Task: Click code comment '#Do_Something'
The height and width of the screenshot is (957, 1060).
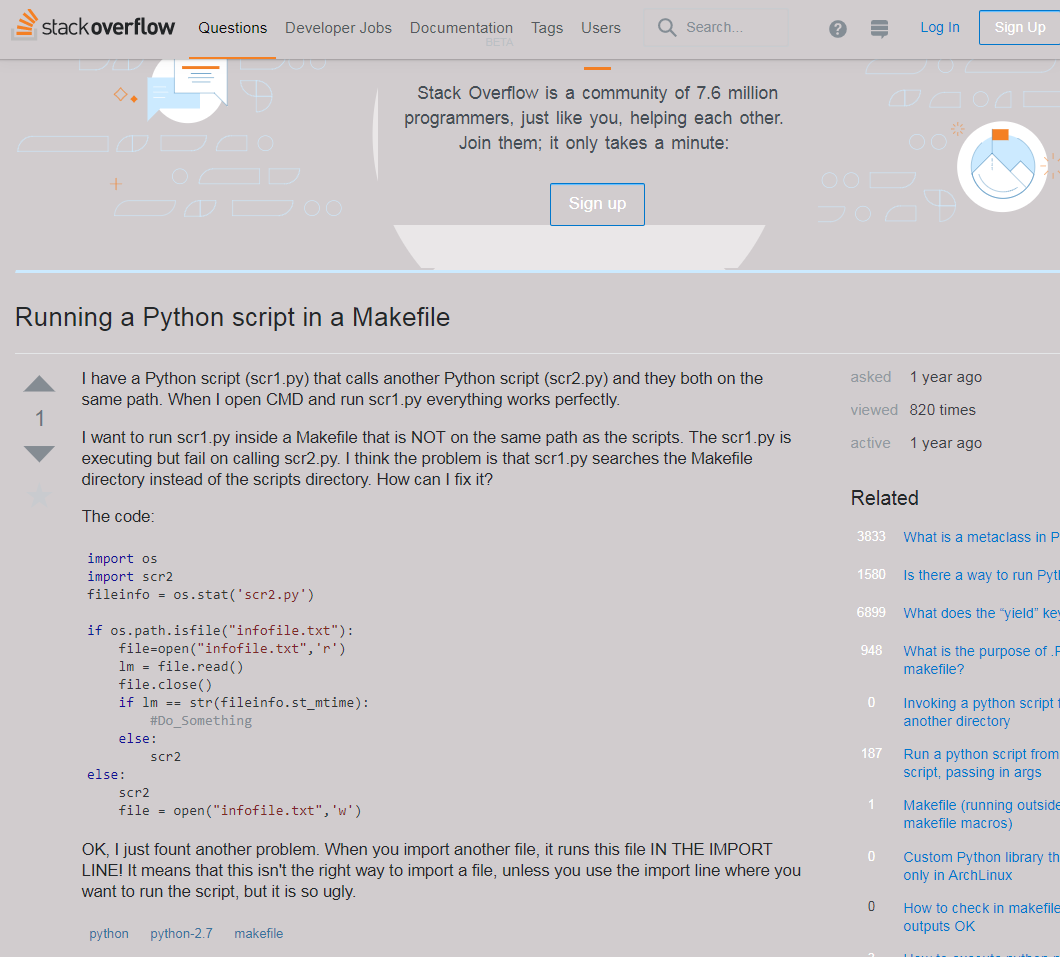Action: click(x=201, y=720)
